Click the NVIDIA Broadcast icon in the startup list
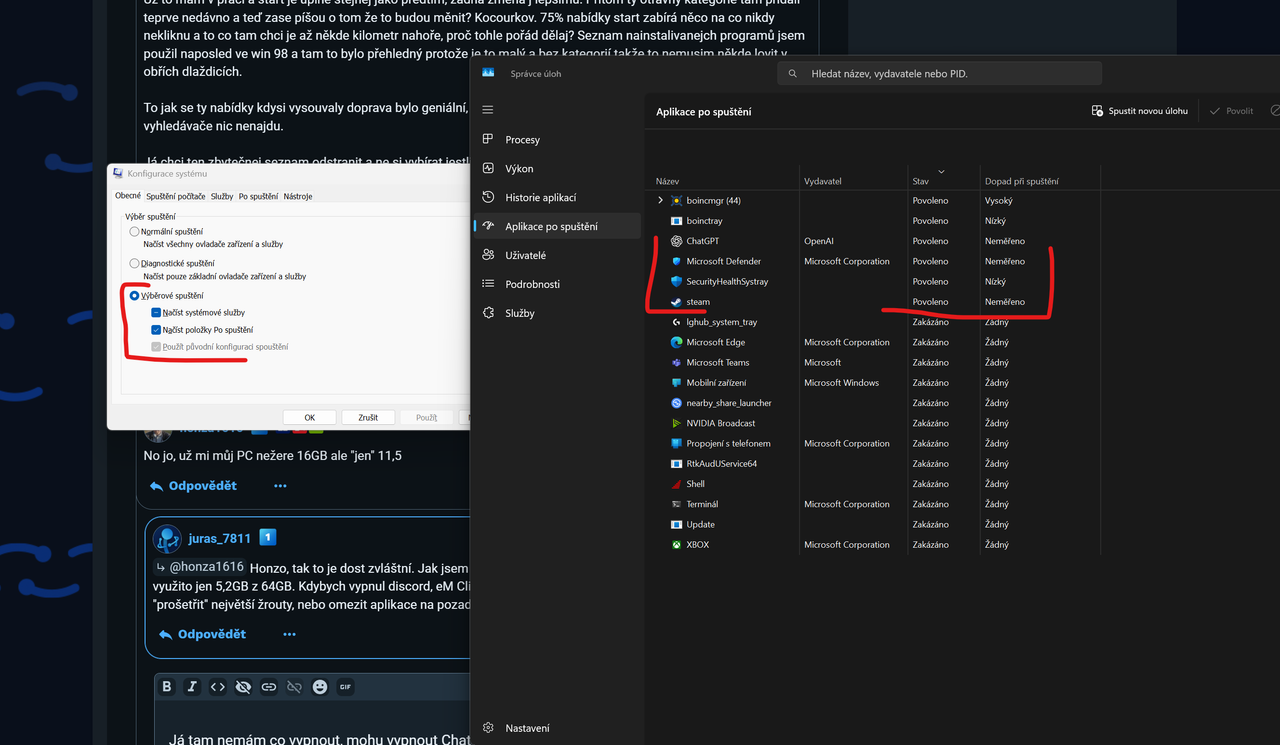Screen dimensions: 1280x745 [x=677, y=423]
